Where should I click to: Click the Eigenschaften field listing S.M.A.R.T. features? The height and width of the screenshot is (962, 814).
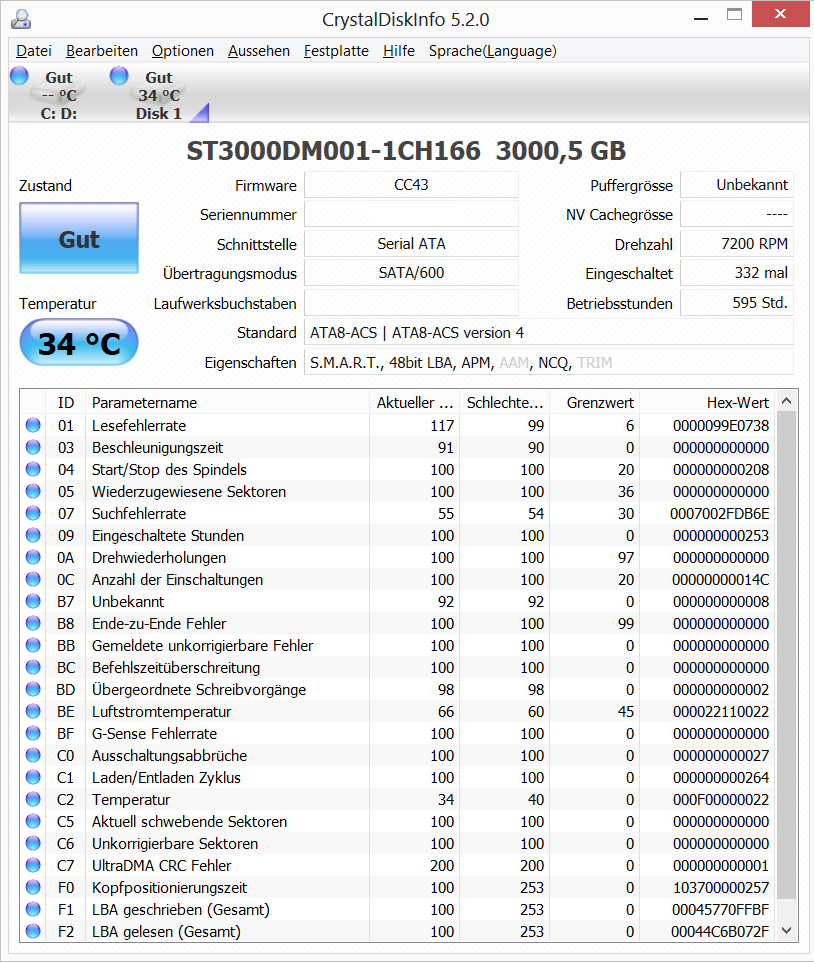click(548, 363)
